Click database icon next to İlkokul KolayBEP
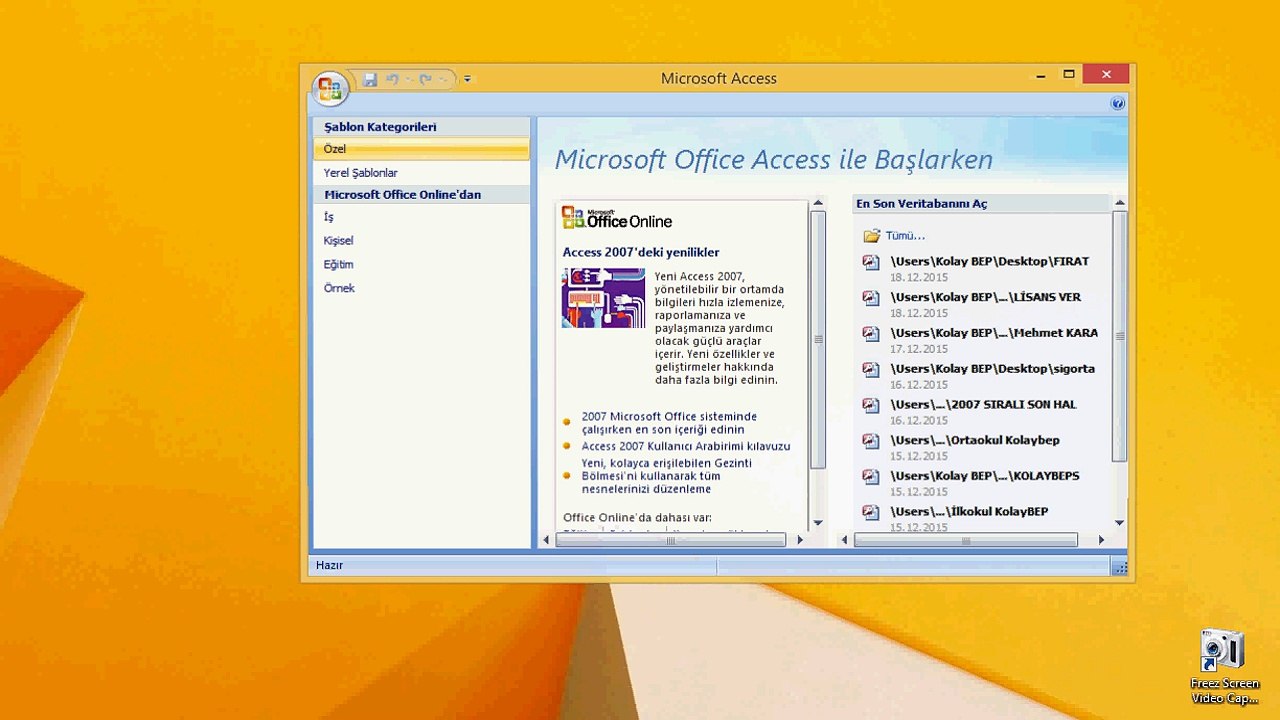The image size is (1280, 720). pyautogui.click(x=871, y=513)
